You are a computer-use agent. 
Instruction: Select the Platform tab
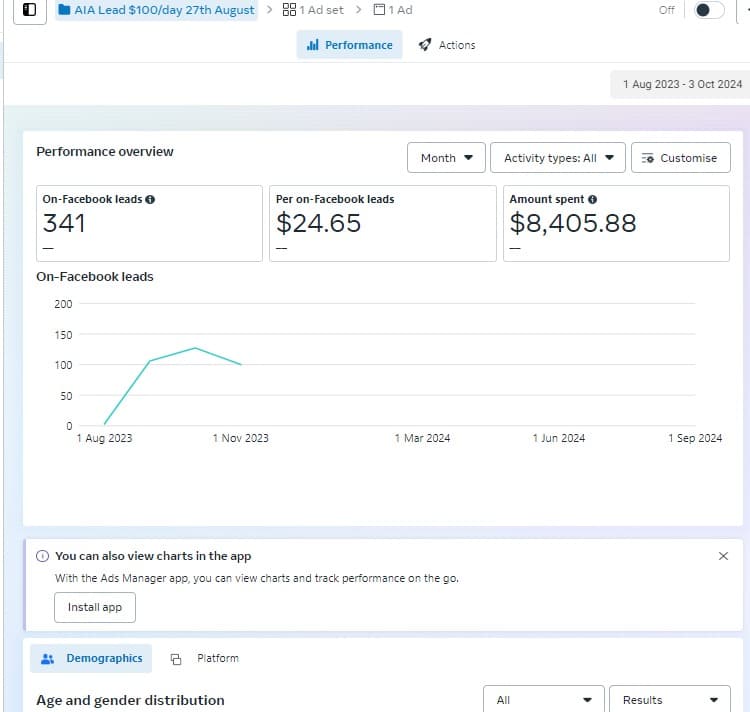click(x=205, y=658)
